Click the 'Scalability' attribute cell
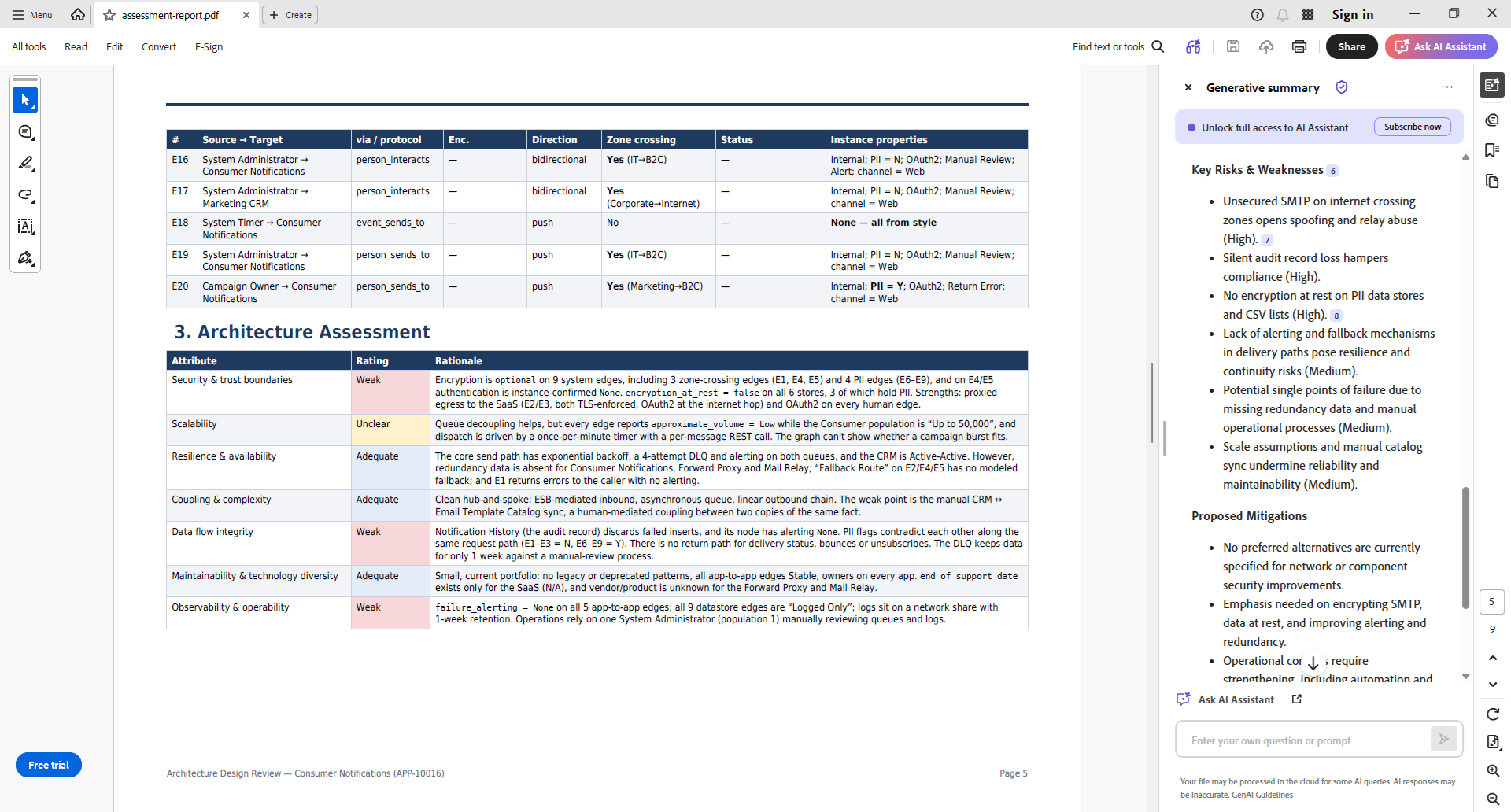 [259, 430]
